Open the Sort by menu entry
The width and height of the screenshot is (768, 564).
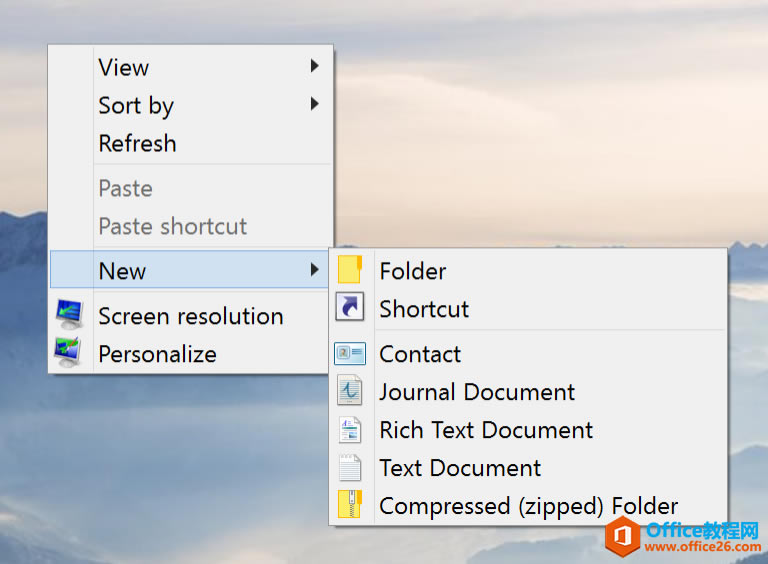pos(191,105)
